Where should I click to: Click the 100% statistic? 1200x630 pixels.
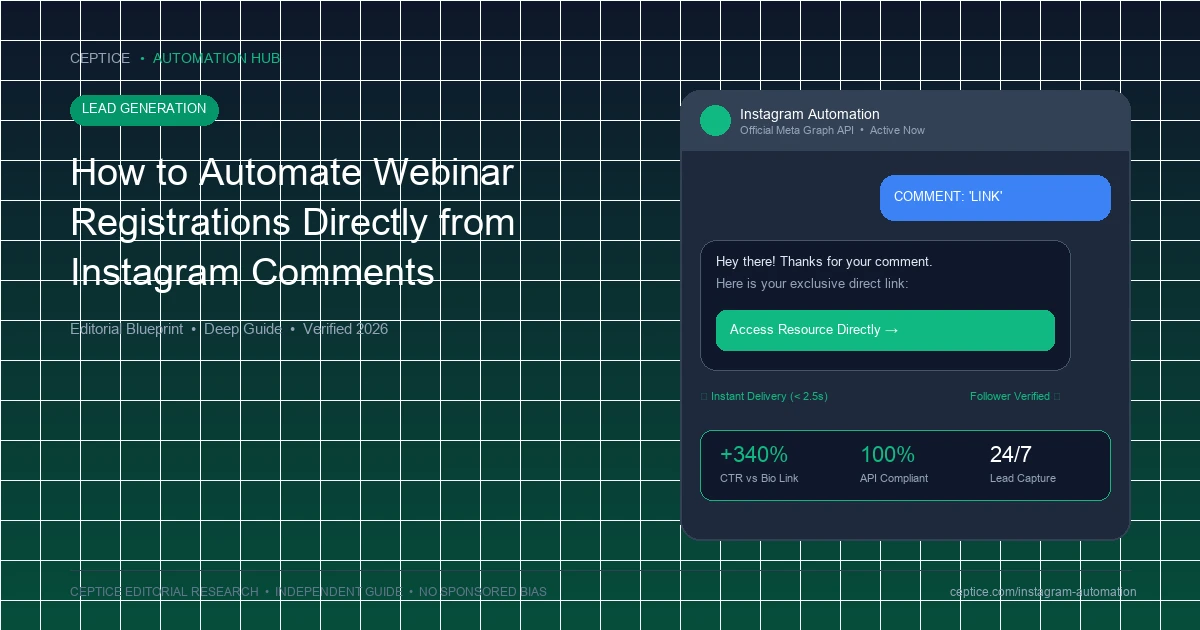tap(887, 455)
